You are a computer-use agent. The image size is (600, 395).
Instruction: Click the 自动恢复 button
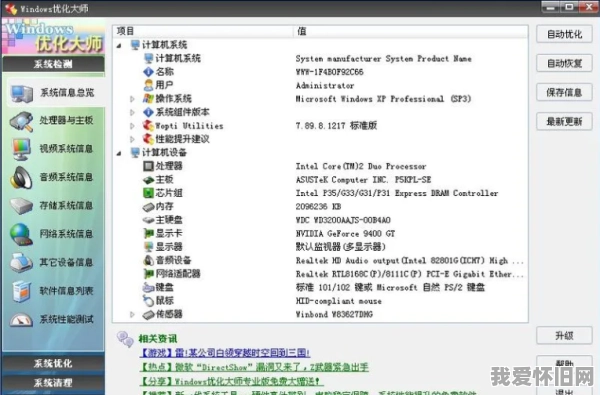tap(564, 63)
